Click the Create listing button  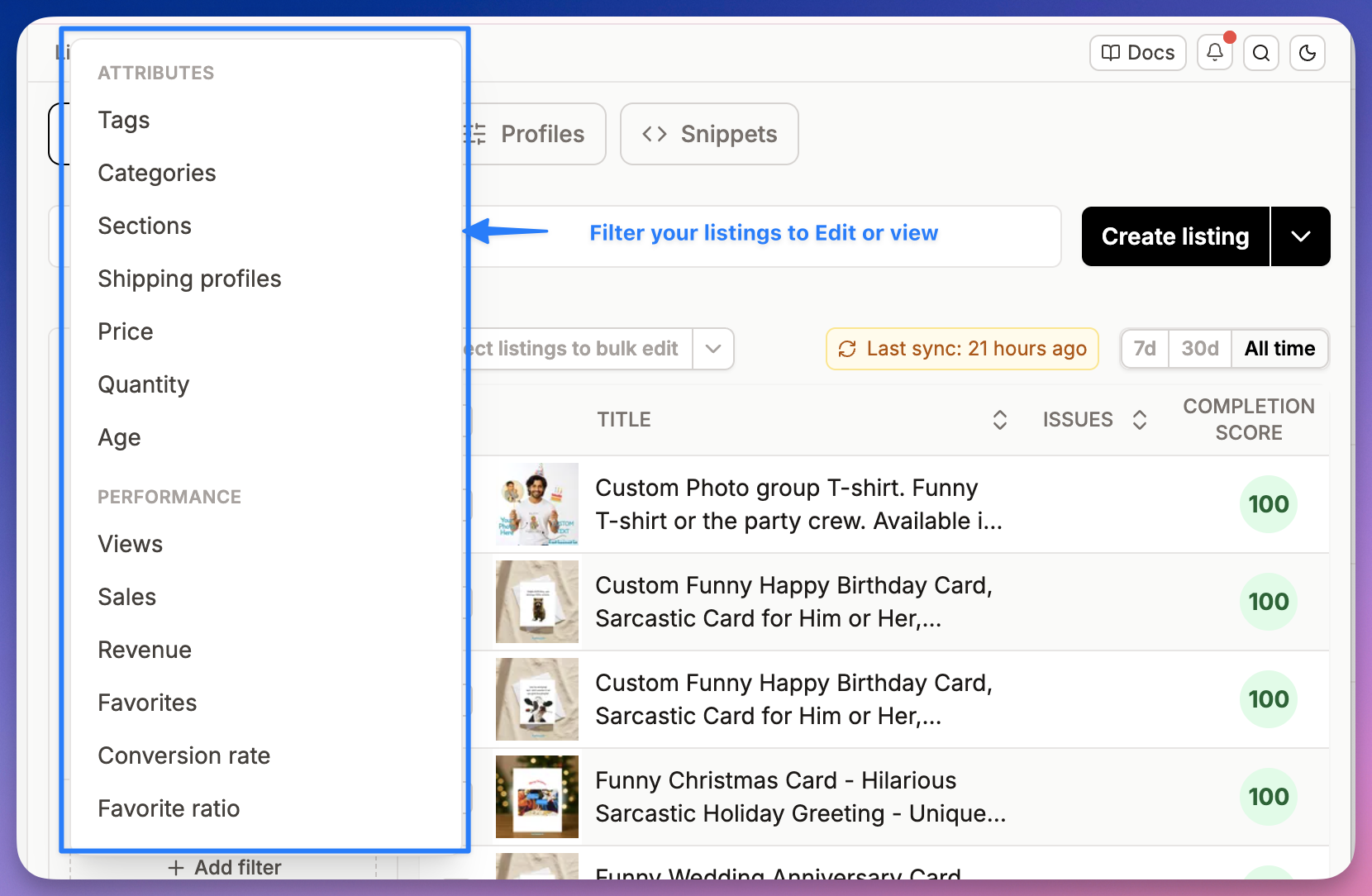tap(1175, 236)
